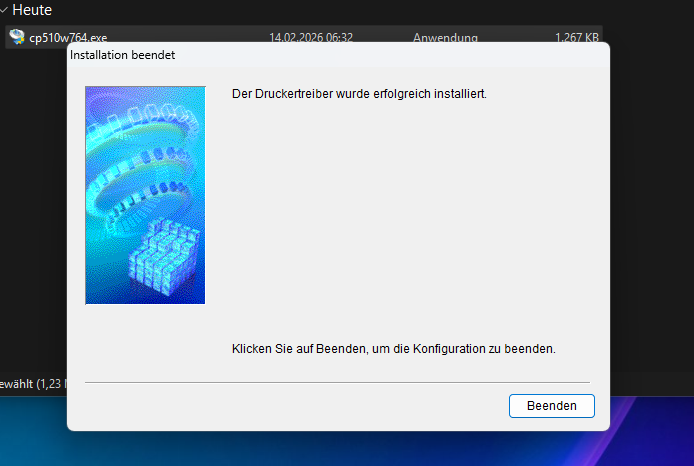Screen dimensions: 694x466
Task: Click the cp510w764.exe installer icon
Action: pyautogui.click(x=16, y=37)
